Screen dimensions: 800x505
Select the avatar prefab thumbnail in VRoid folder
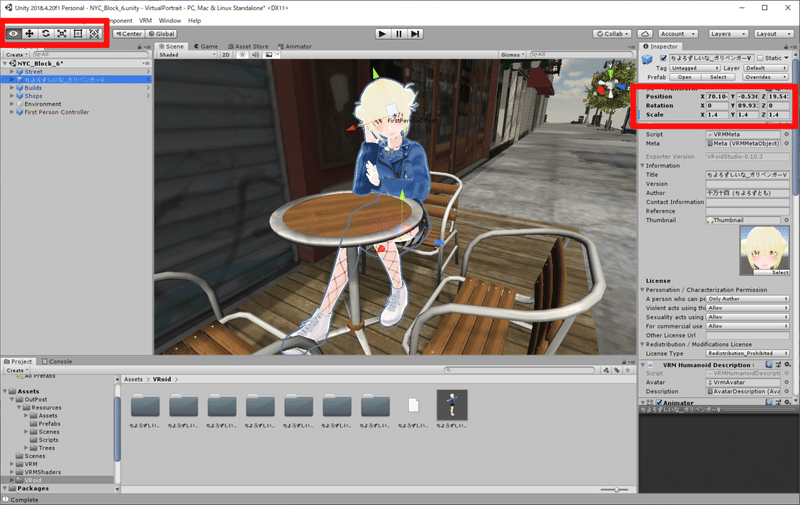452,405
